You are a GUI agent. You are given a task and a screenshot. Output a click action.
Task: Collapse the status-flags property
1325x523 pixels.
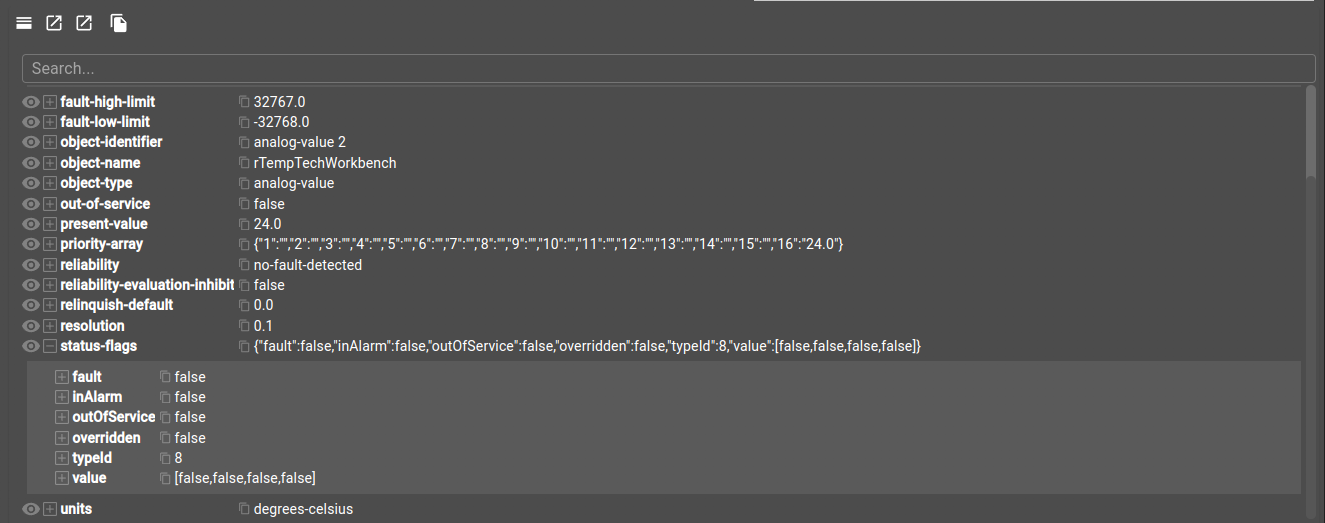pos(50,346)
